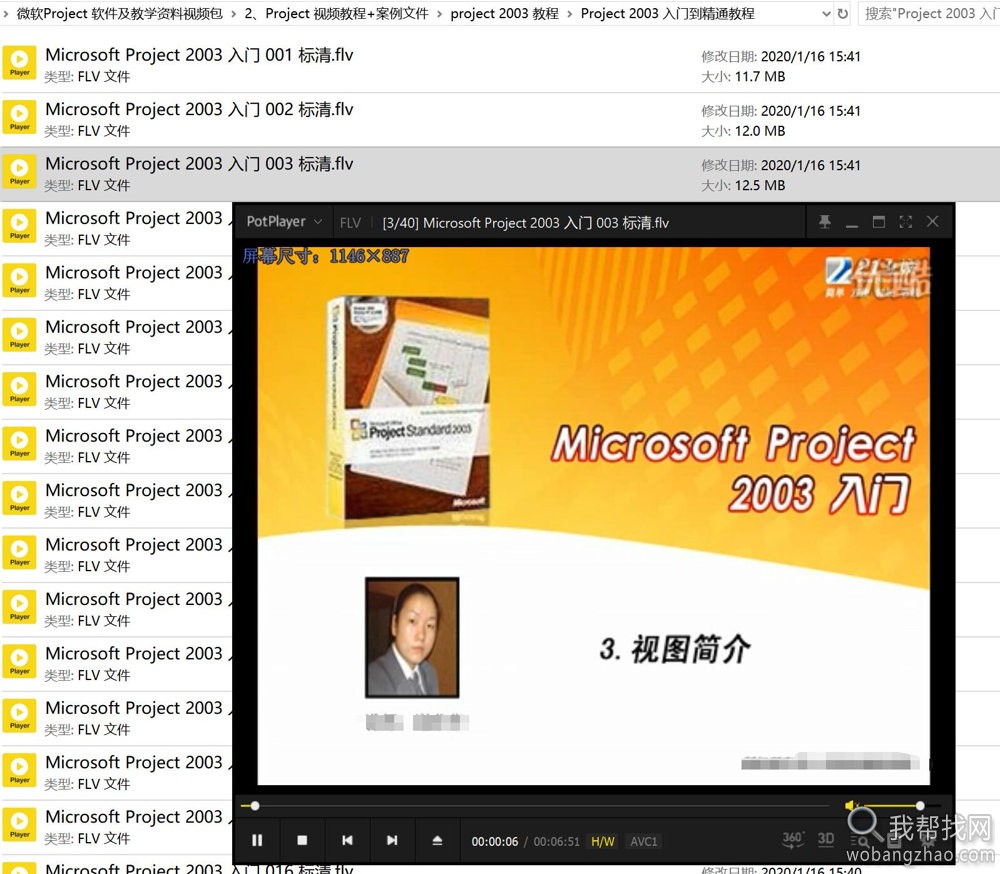Click 类型: FLV 文件 under file 001
The image size is (1000, 874).
point(87,77)
